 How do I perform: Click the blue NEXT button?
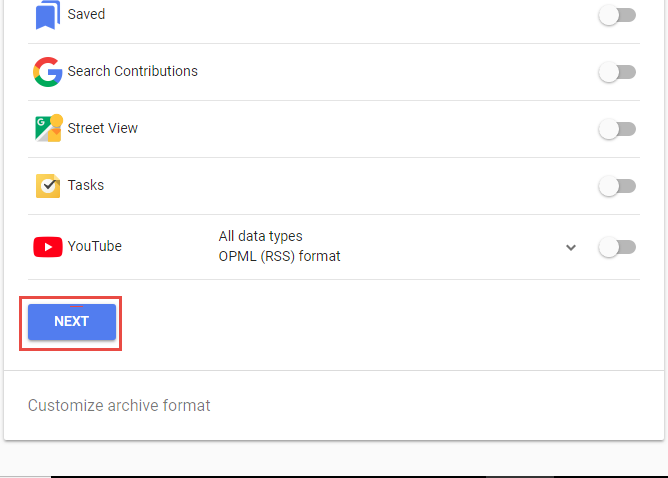[72, 322]
